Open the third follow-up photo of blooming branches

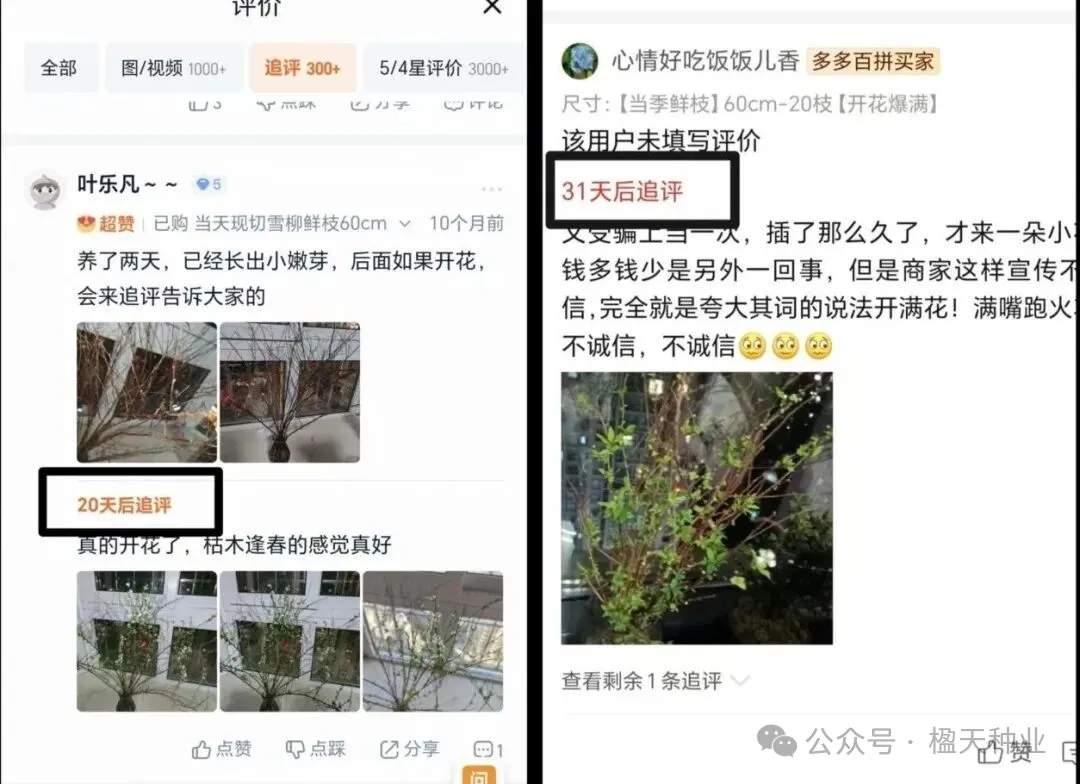point(433,641)
